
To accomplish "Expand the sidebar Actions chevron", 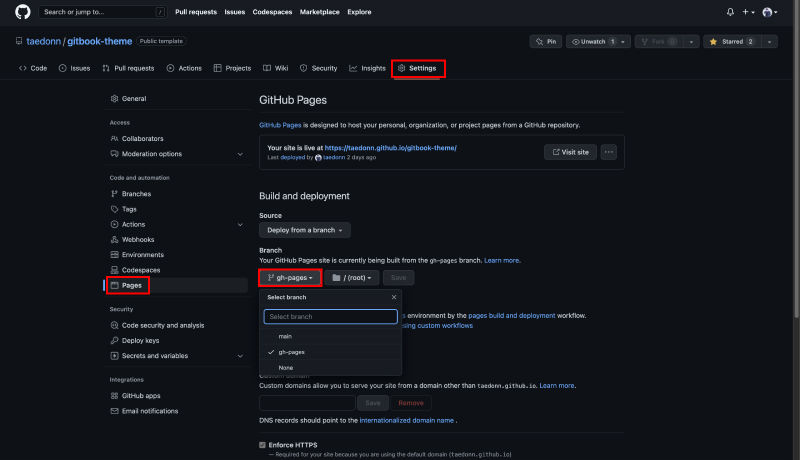I will pos(240,224).
